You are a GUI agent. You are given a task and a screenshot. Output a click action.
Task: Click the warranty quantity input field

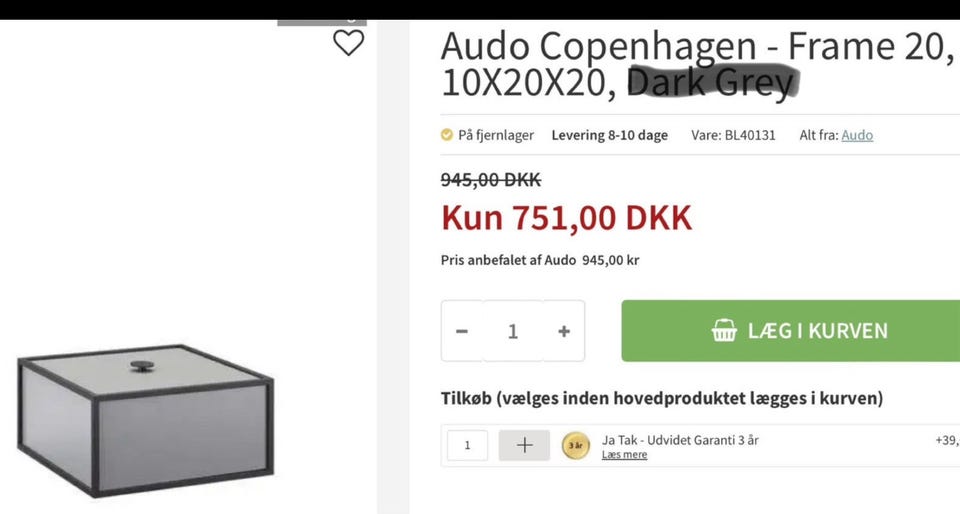coord(467,445)
